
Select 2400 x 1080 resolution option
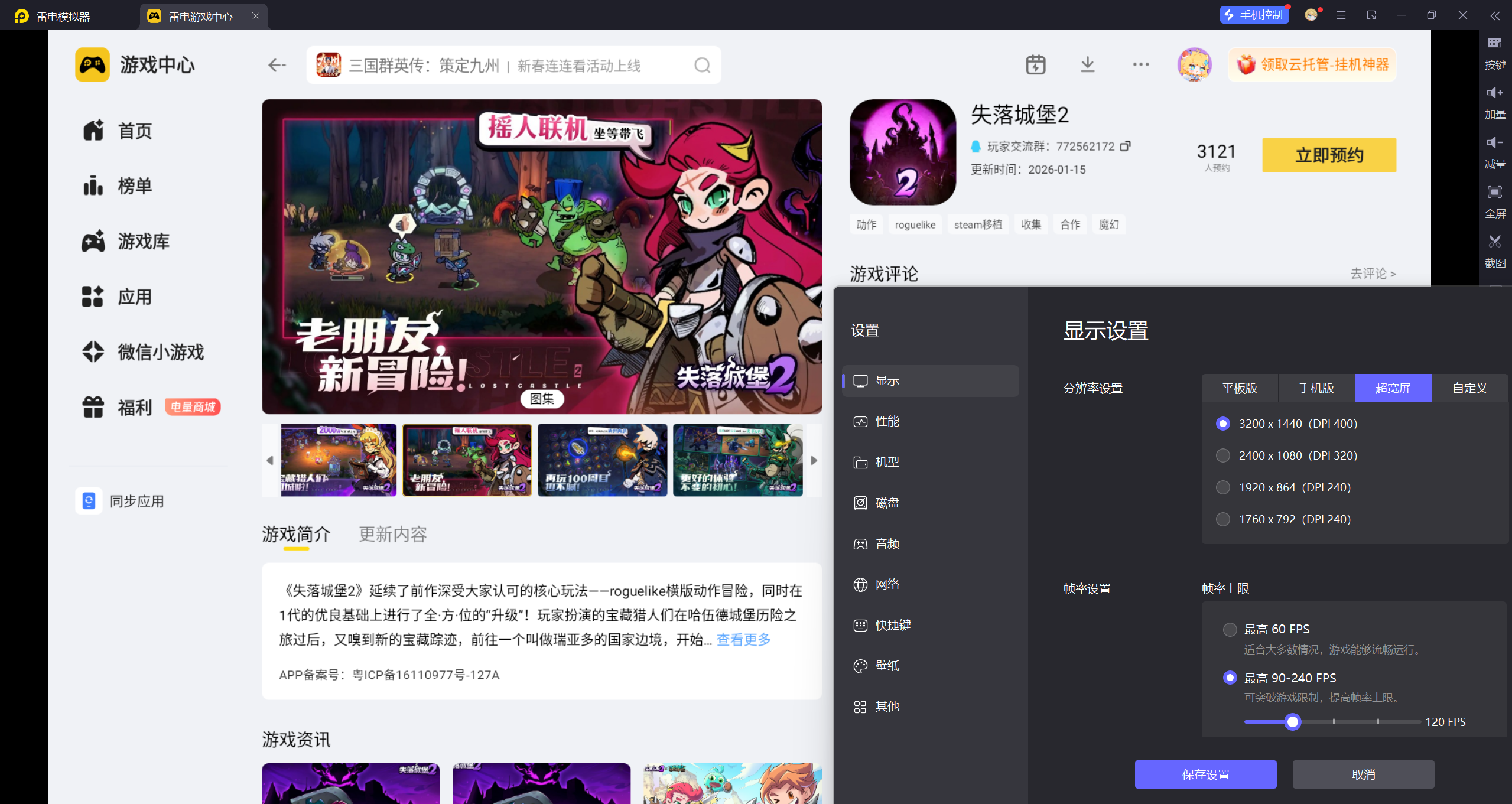click(1223, 455)
